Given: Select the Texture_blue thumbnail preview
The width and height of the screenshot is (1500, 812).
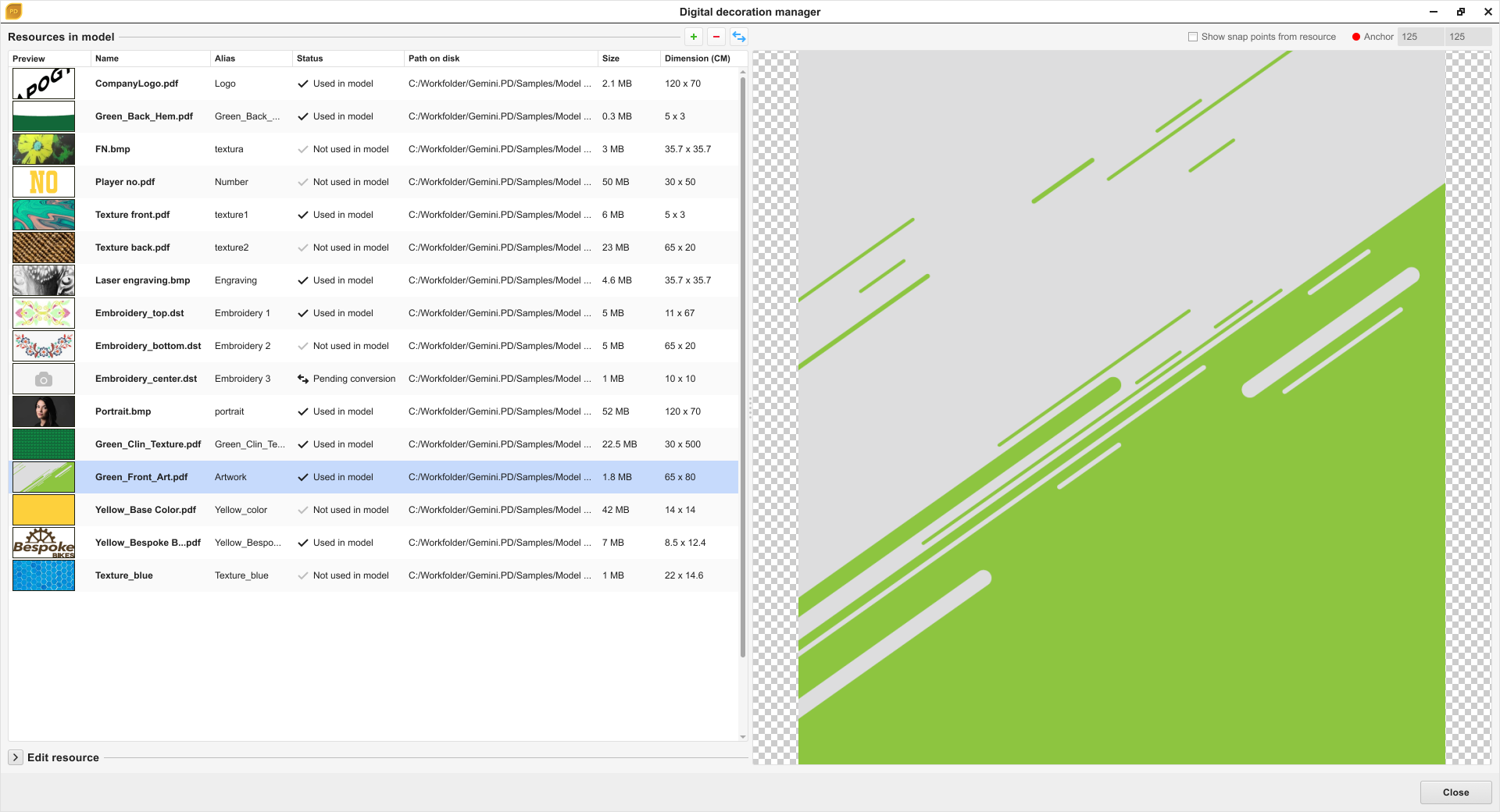Looking at the screenshot, I should 44,575.
